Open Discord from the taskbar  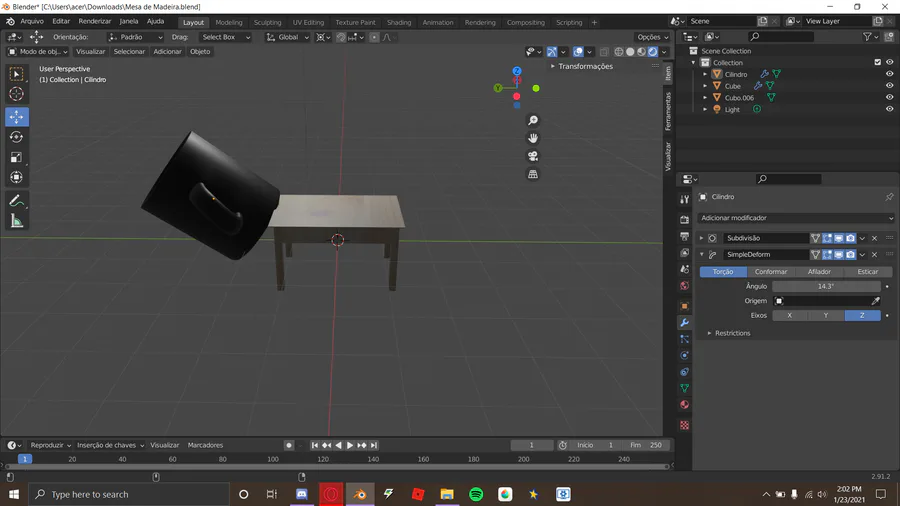pos(302,494)
